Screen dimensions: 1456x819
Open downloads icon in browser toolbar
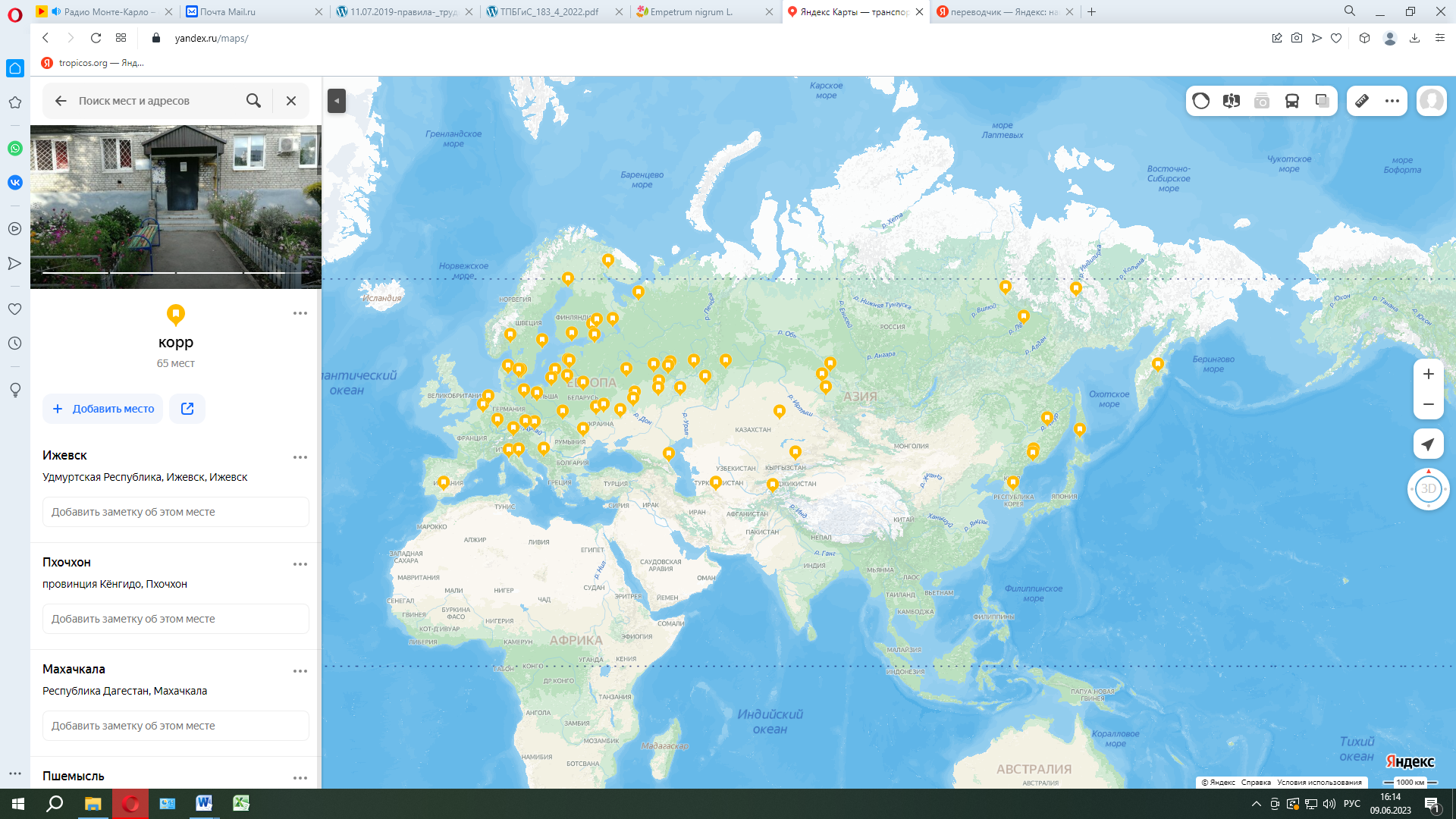(x=1415, y=38)
